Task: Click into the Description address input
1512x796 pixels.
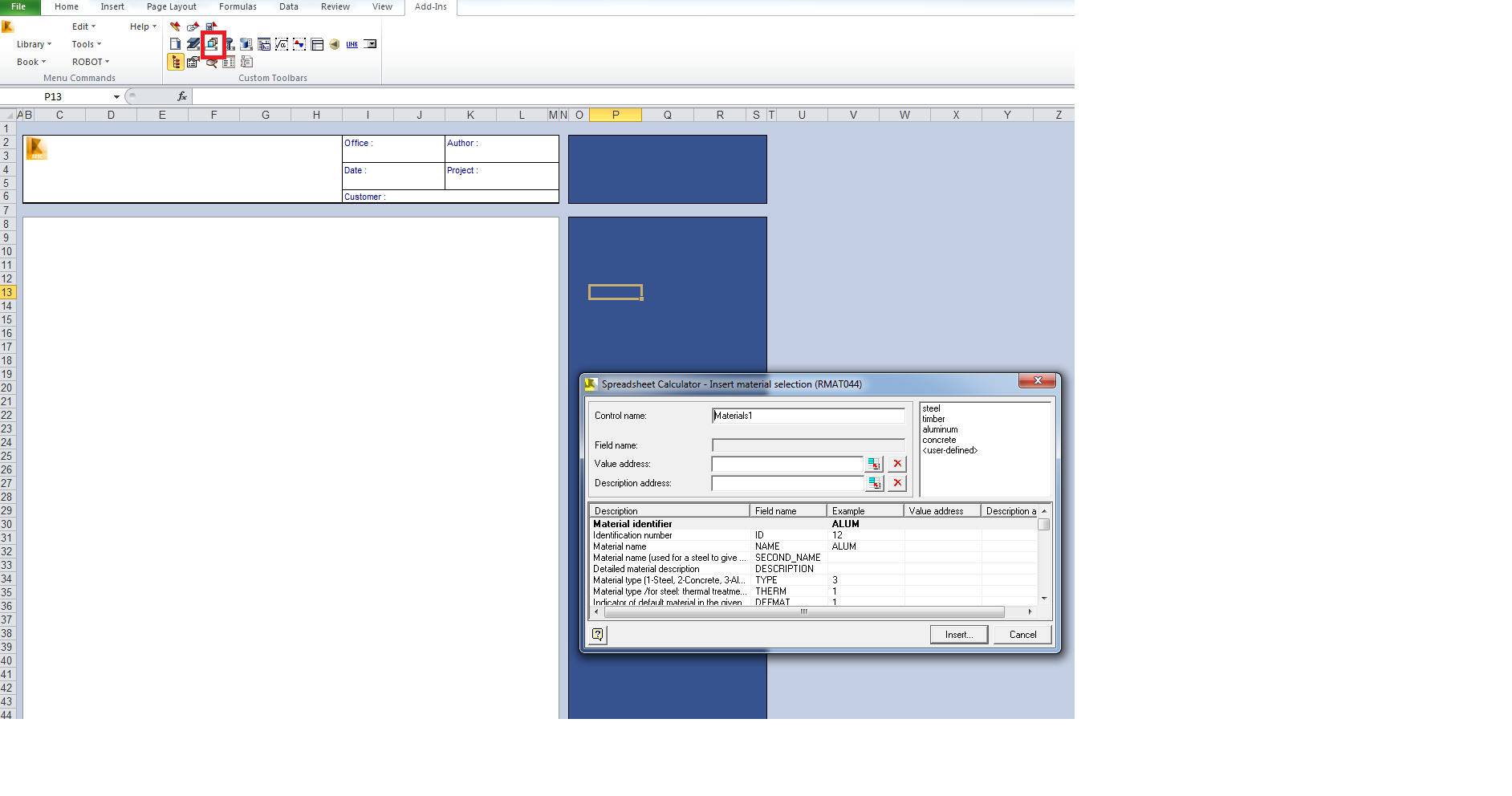Action: pos(787,483)
